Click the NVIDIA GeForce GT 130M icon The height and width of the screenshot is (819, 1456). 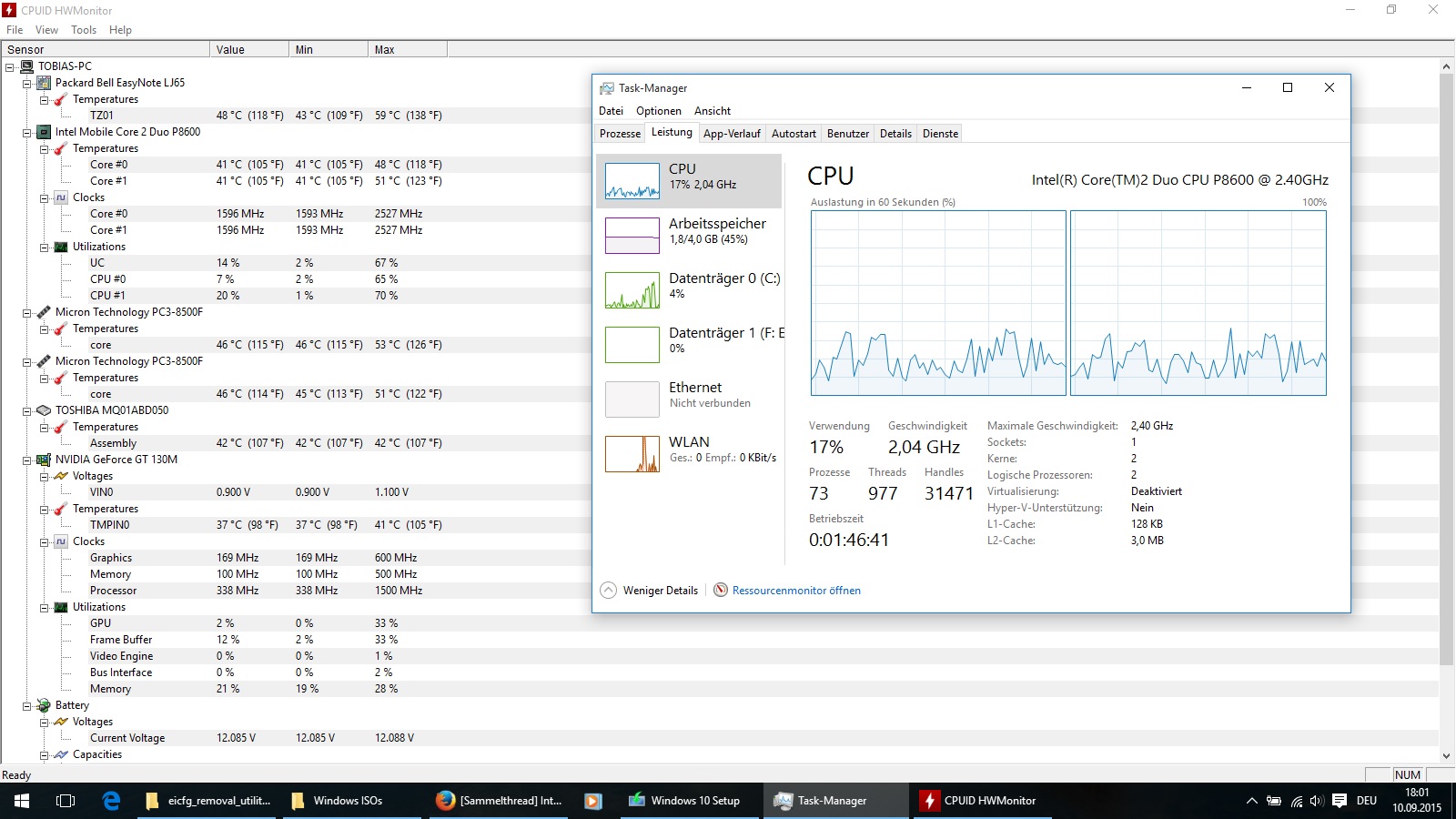[x=44, y=460]
